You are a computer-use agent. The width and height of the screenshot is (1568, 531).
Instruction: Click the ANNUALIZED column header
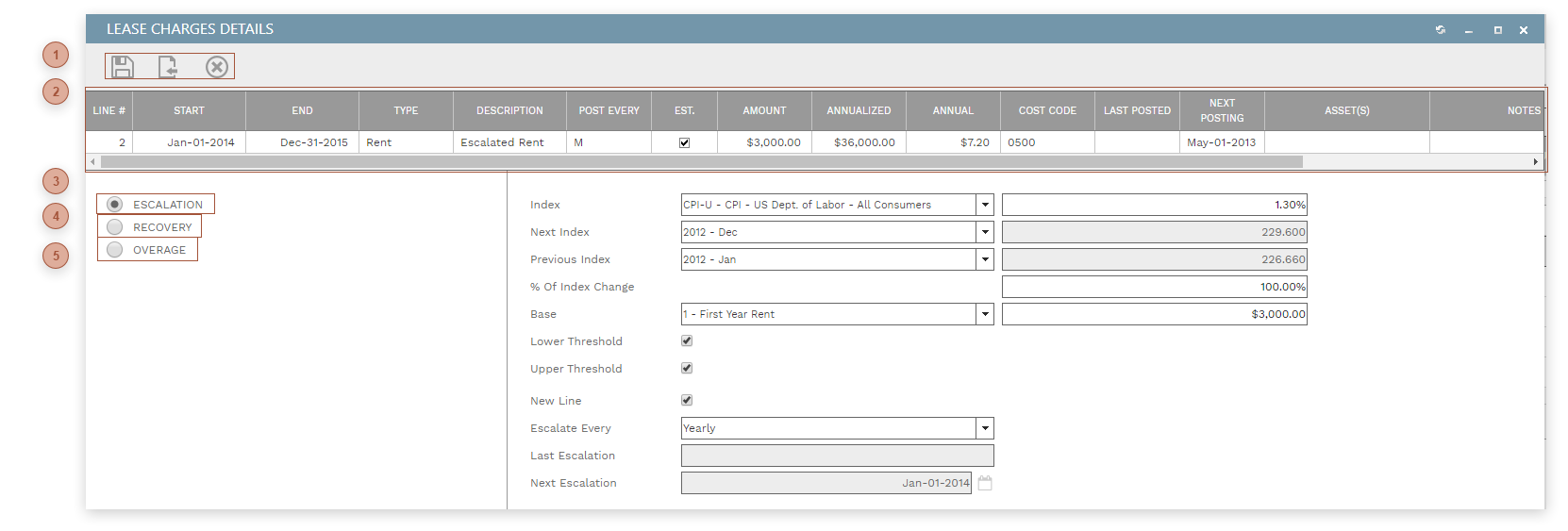click(859, 110)
